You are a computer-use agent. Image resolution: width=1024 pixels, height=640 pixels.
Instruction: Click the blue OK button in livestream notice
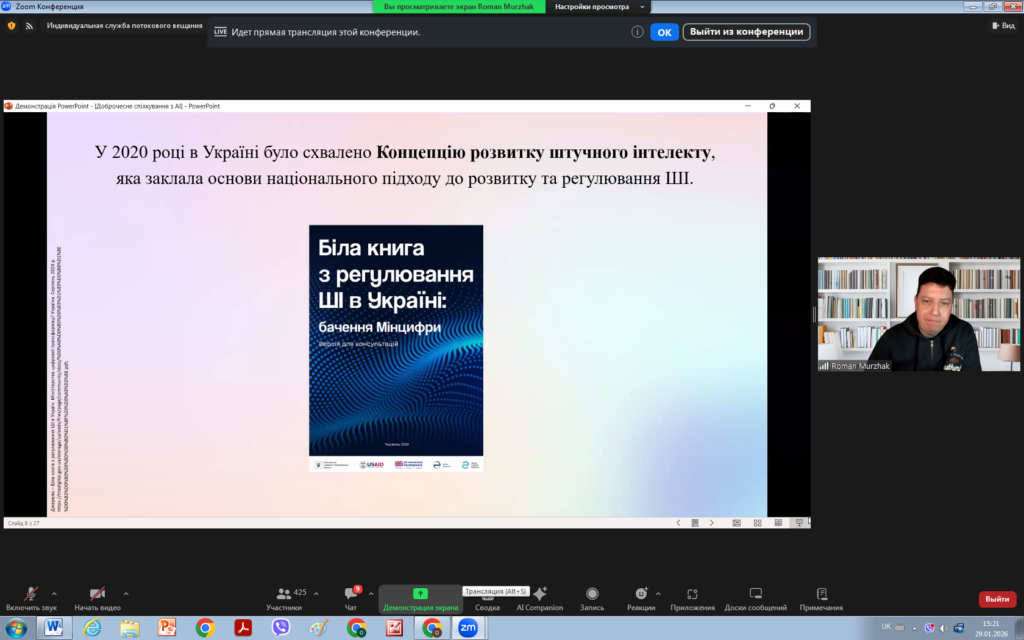(664, 32)
